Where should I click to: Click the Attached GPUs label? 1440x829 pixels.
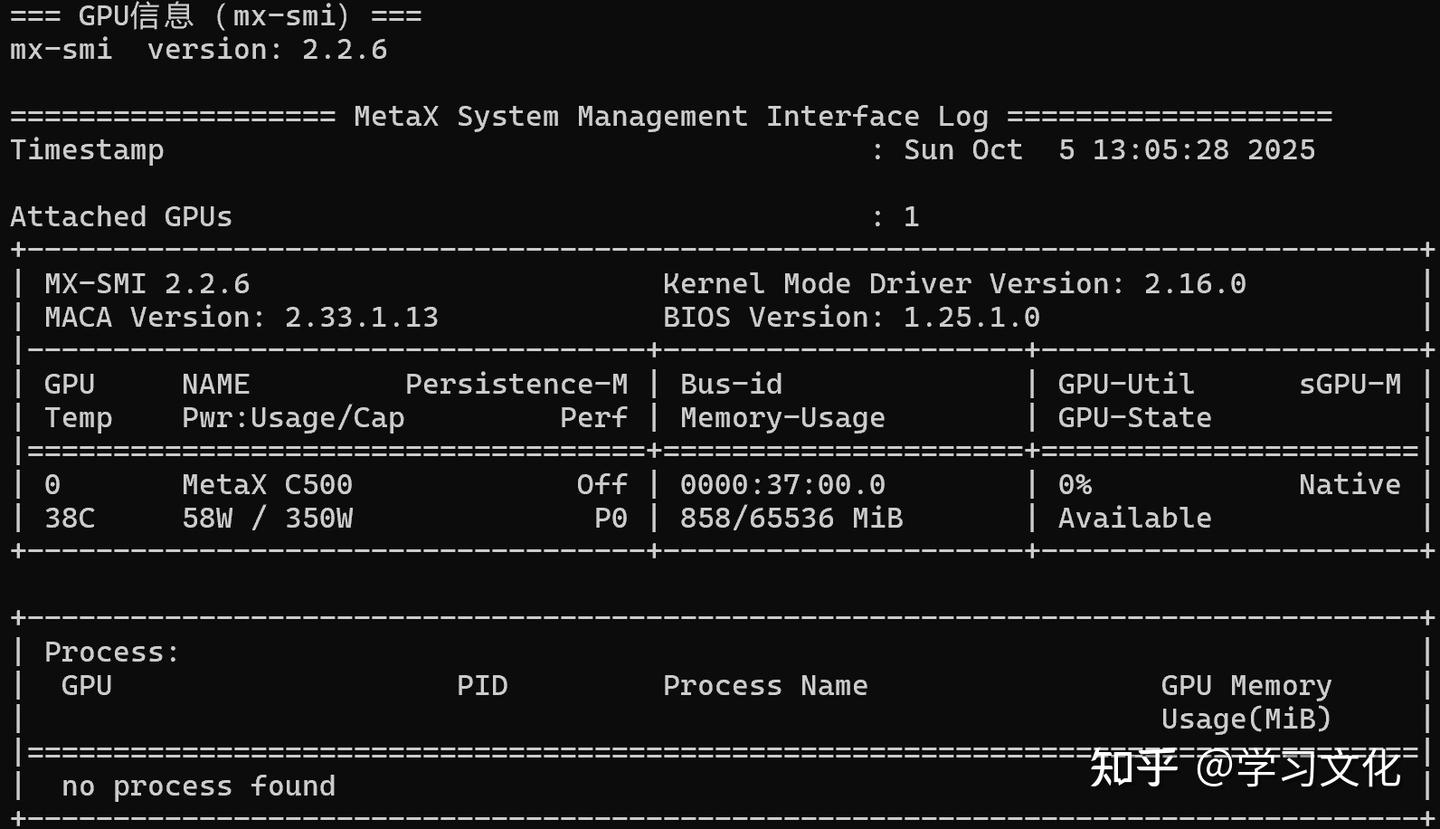tap(121, 217)
